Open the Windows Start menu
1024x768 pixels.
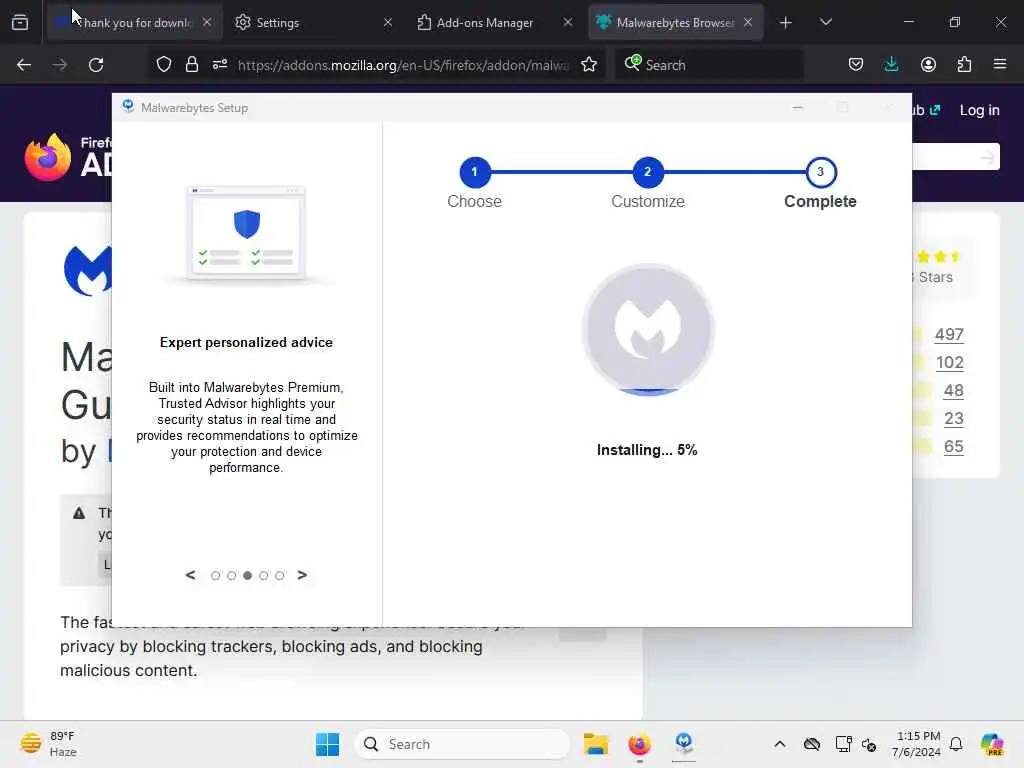pyautogui.click(x=327, y=744)
